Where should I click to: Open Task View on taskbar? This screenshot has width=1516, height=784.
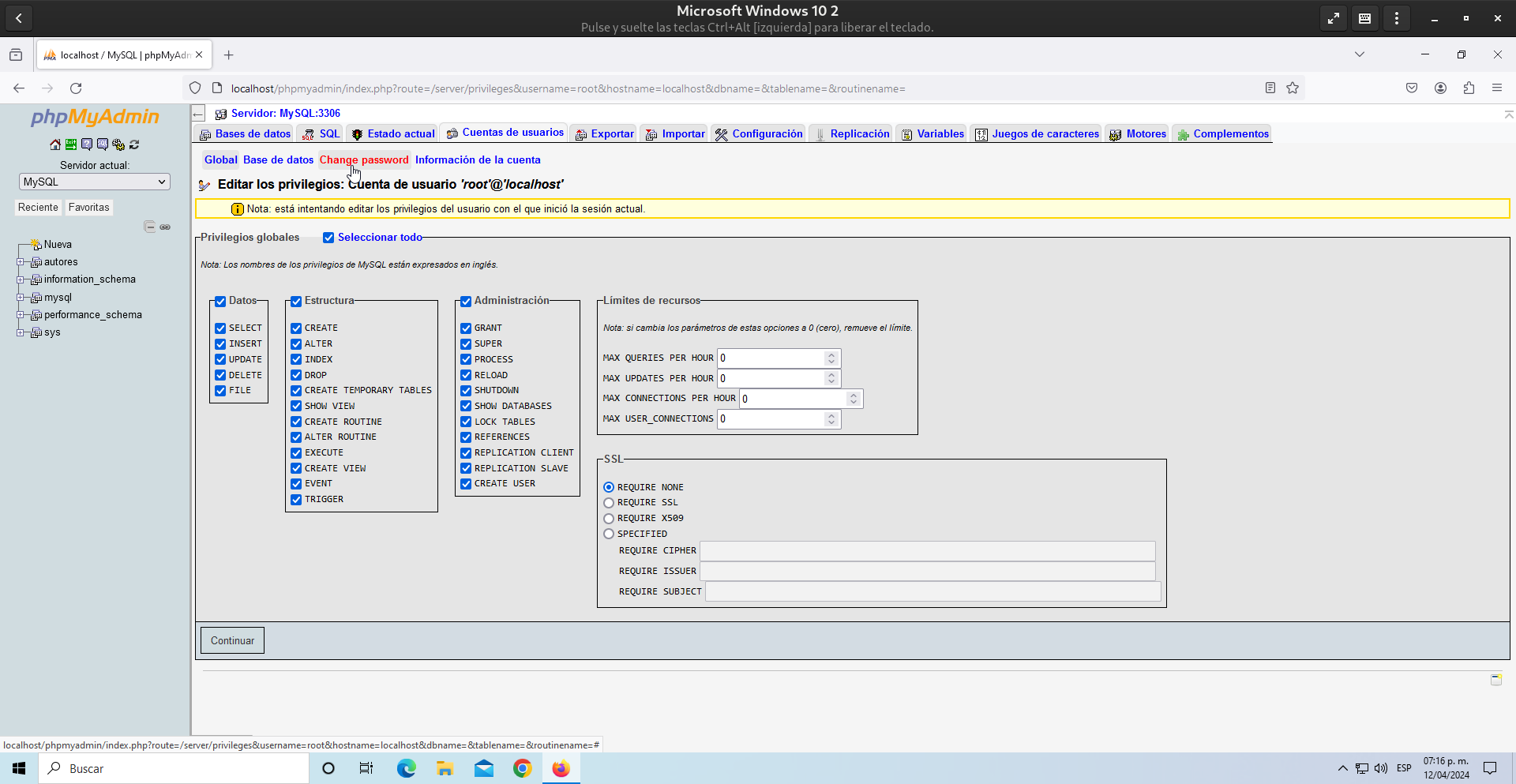[x=366, y=768]
